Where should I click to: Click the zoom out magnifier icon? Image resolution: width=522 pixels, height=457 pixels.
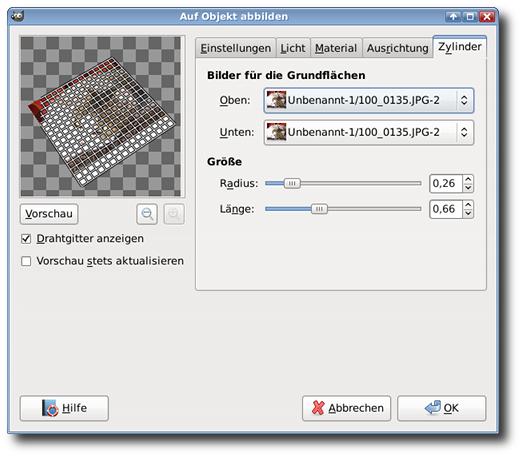click(x=147, y=214)
